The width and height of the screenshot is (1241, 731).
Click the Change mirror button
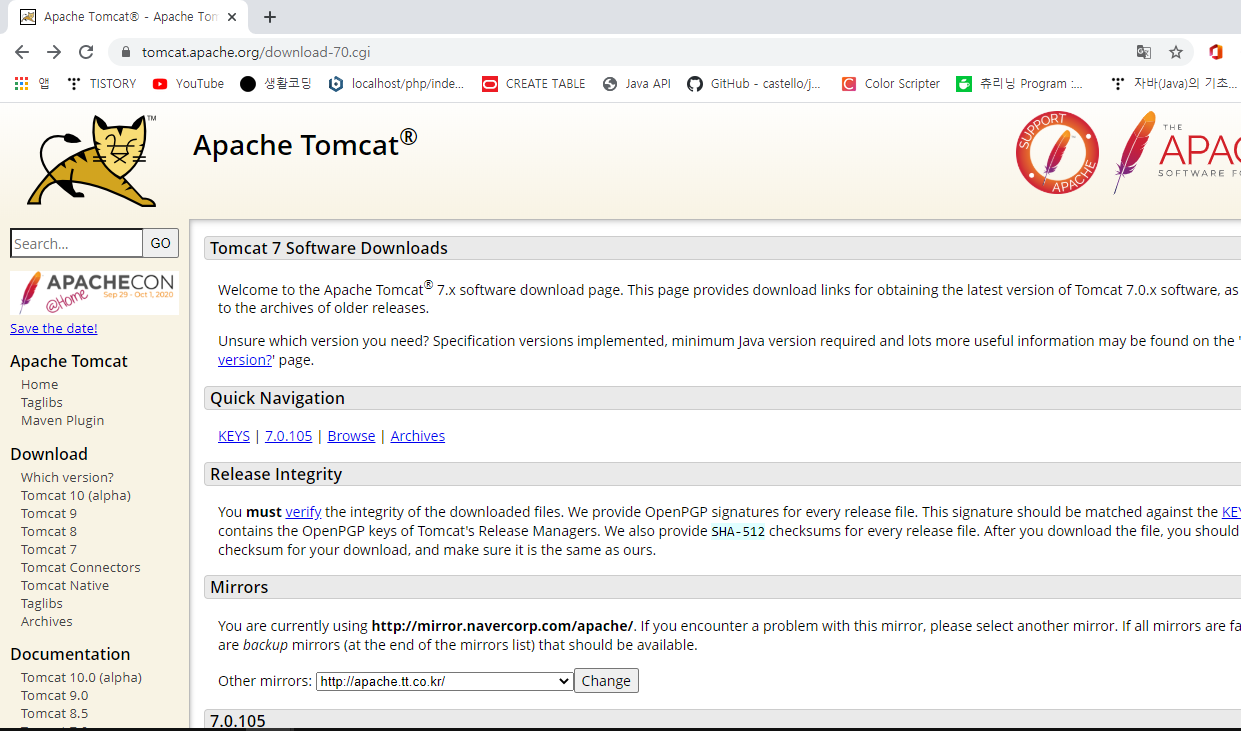pos(606,681)
